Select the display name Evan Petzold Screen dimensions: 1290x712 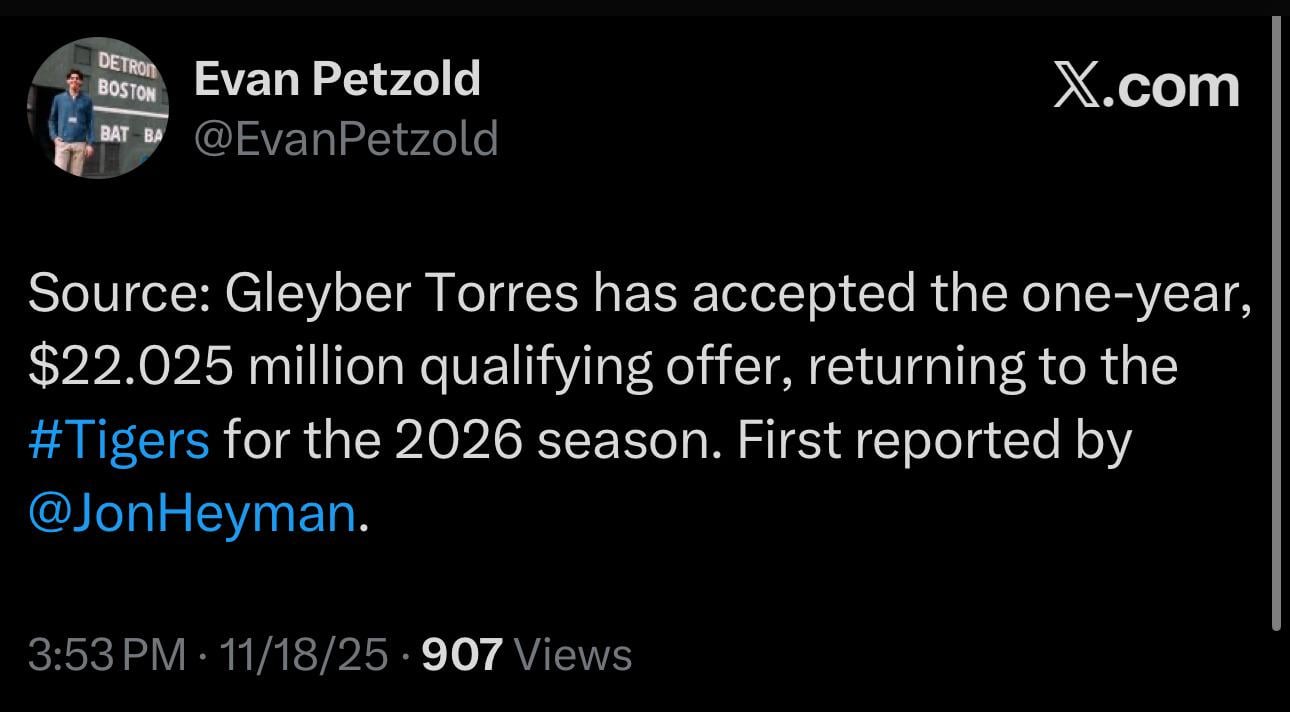[x=338, y=78]
